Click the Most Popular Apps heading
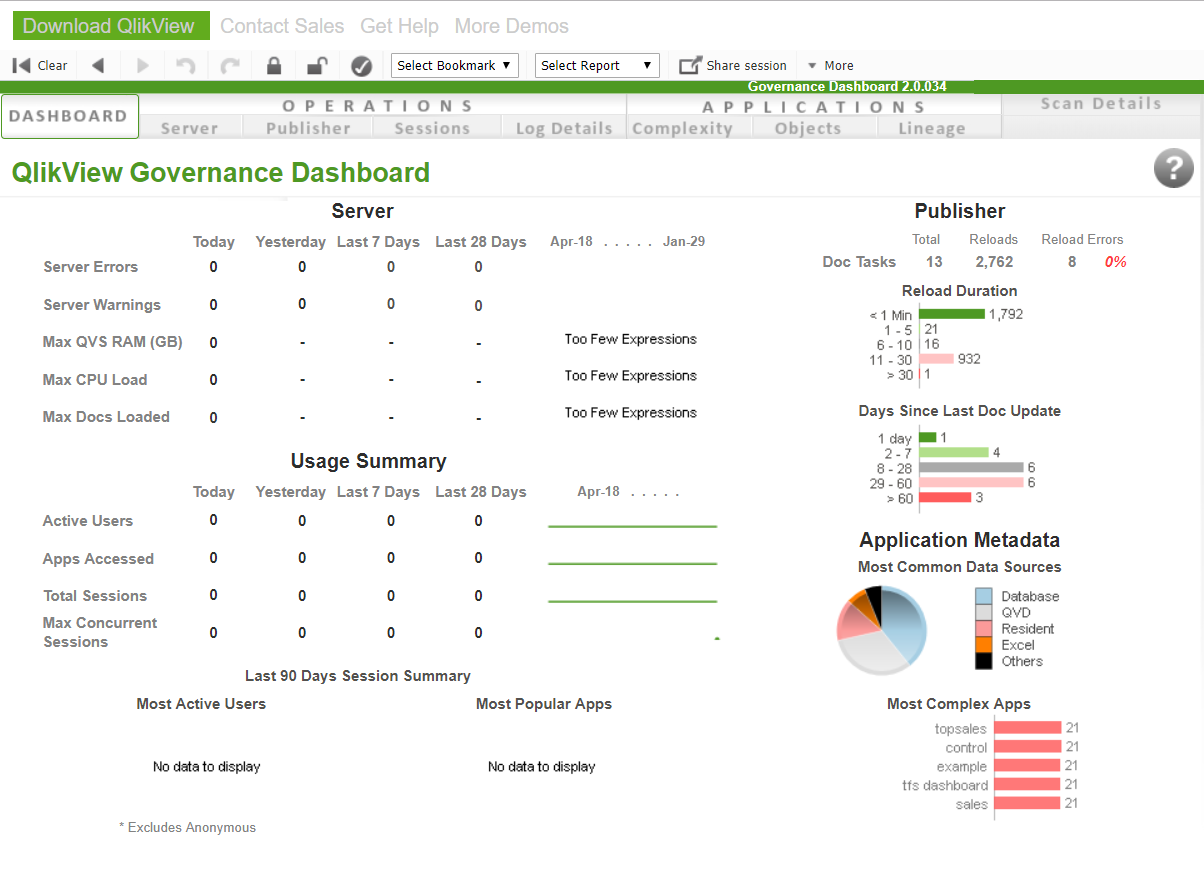The width and height of the screenshot is (1204, 895). [x=544, y=704]
